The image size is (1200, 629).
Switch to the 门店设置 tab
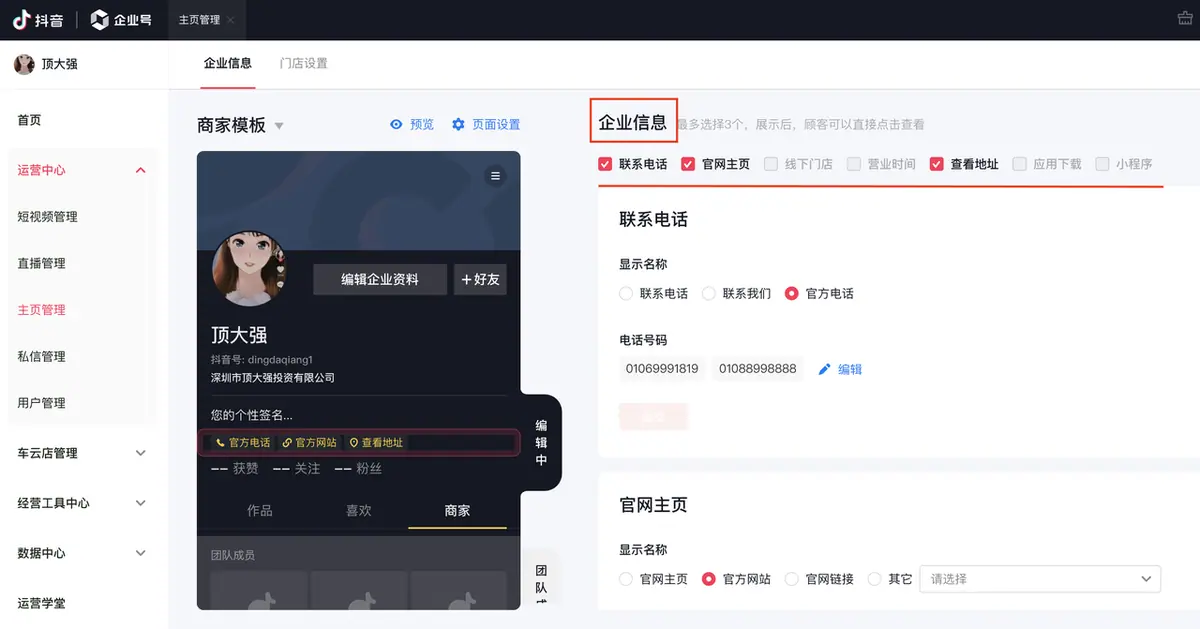click(304, 63)
